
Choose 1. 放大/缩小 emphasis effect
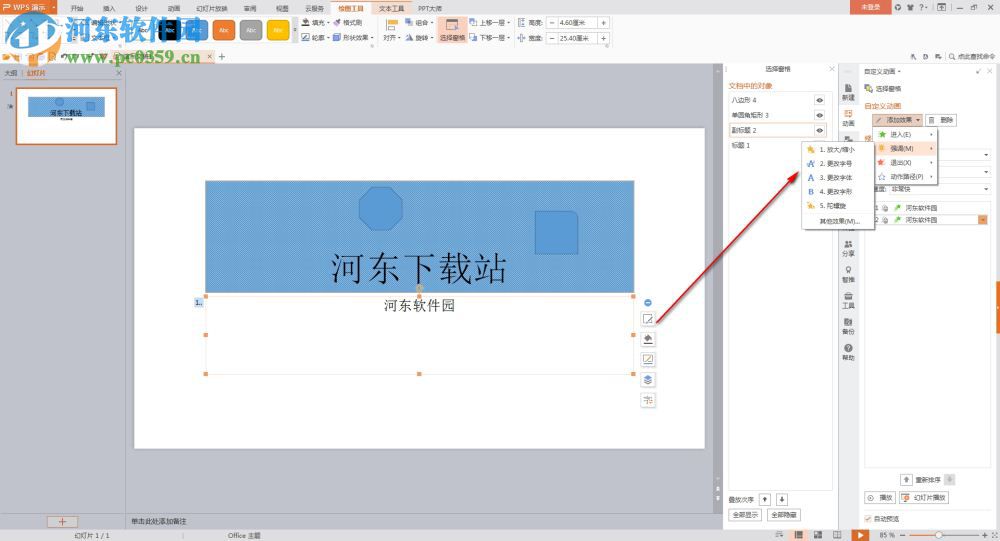[837, 149]
